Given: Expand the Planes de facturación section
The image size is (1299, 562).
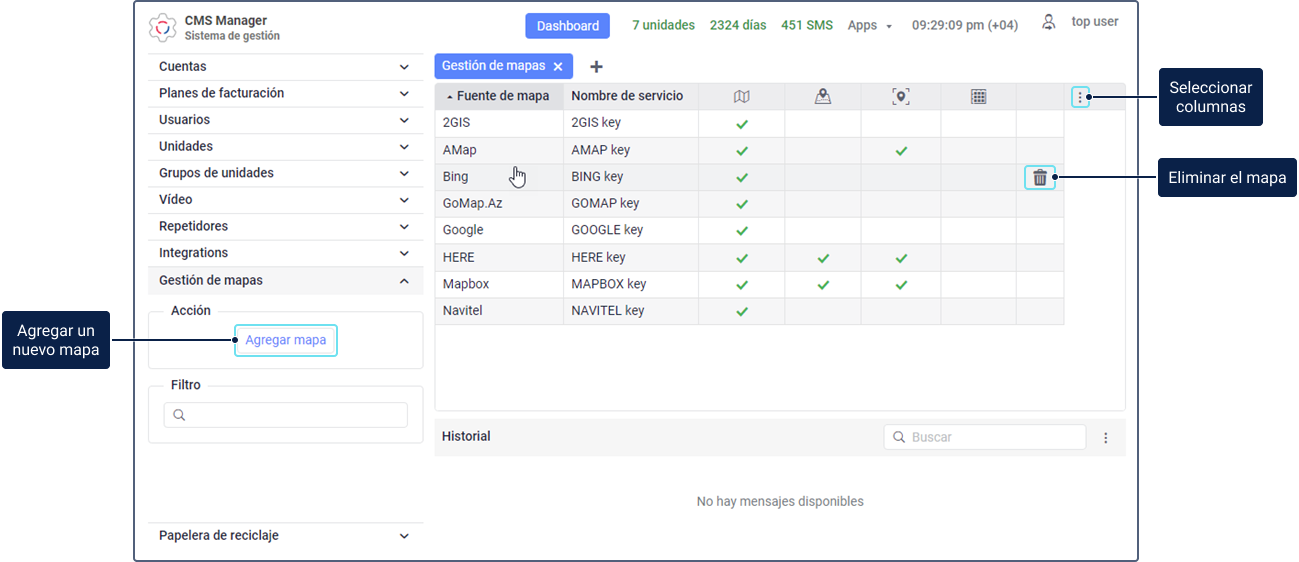Looking at the screenshot, I should (404, 94).
